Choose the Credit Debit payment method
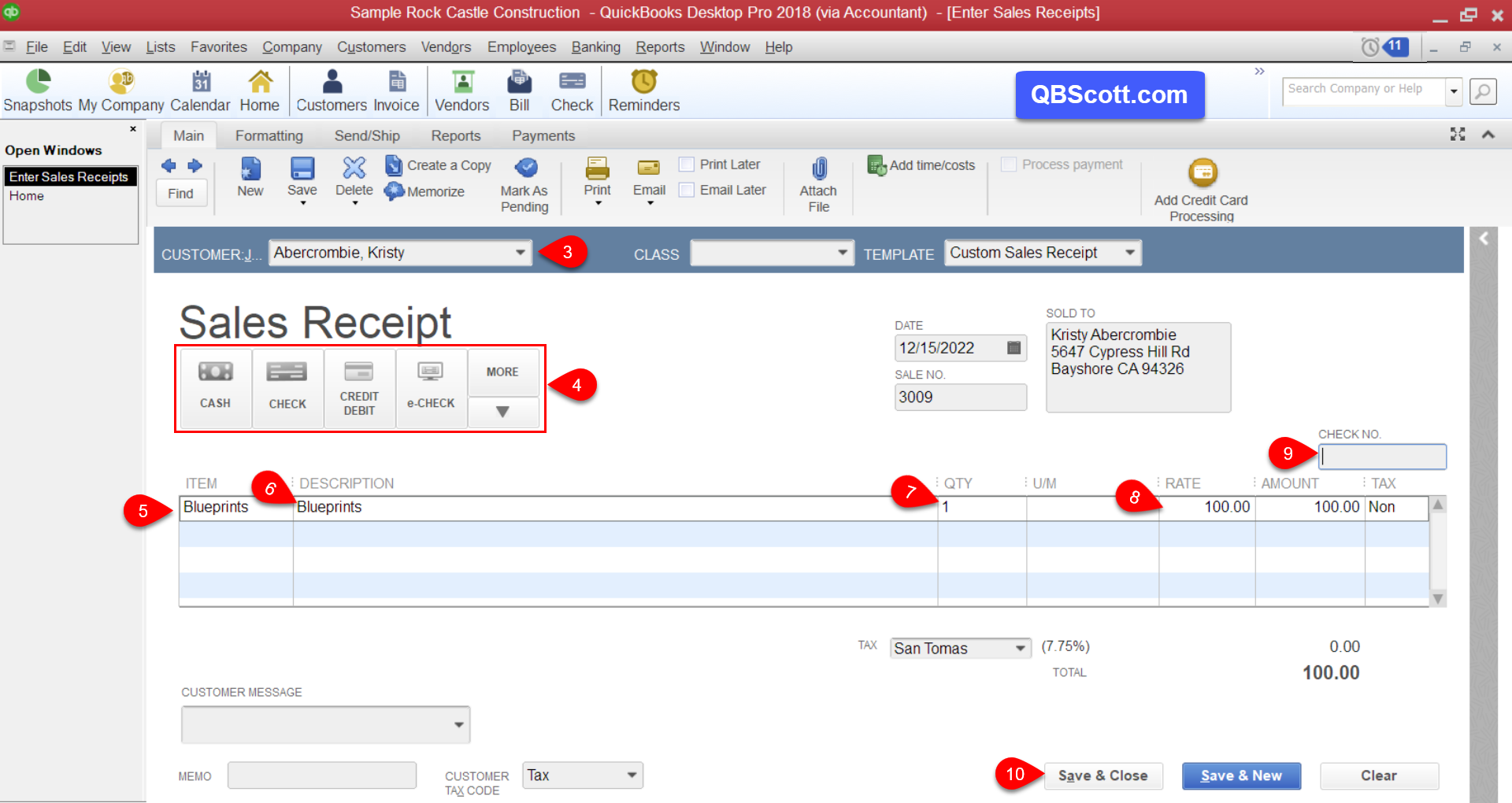 [359, 386]
